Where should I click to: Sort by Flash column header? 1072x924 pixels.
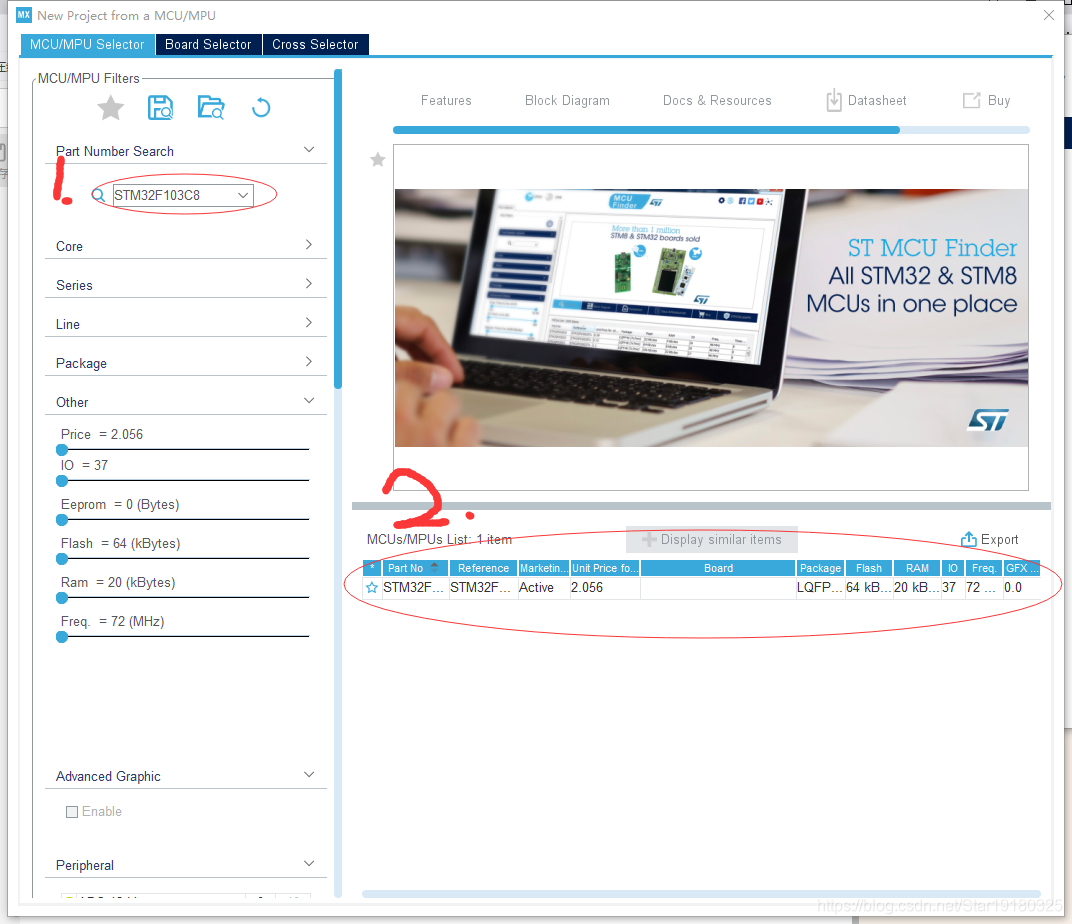click(869, 568)
